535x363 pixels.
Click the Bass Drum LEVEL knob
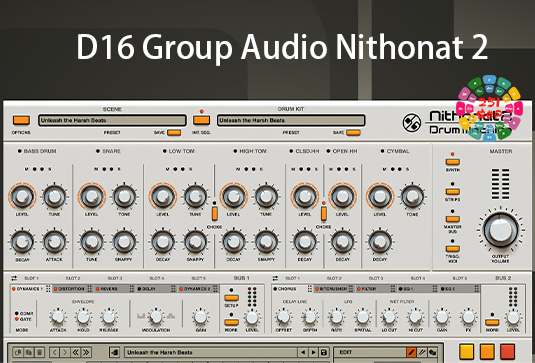click(22, 196)
